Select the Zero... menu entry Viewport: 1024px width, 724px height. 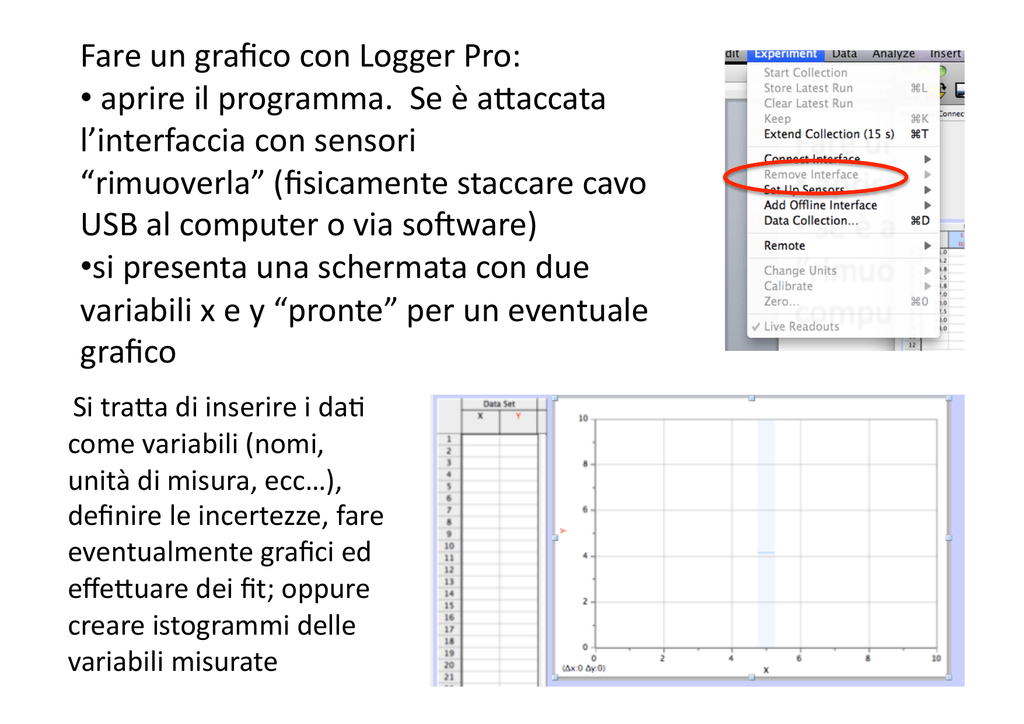point(781,302)
